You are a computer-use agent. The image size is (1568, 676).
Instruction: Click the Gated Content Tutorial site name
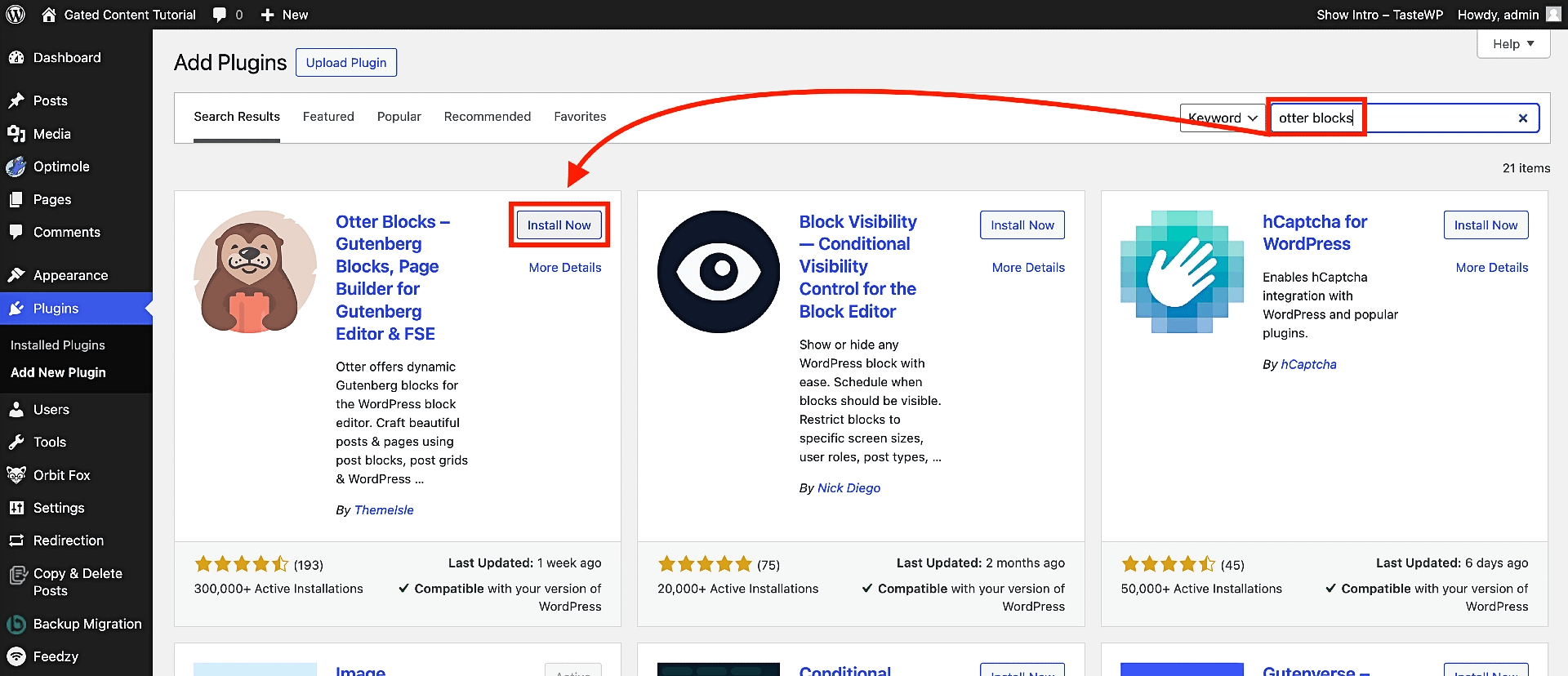point(130,15)
